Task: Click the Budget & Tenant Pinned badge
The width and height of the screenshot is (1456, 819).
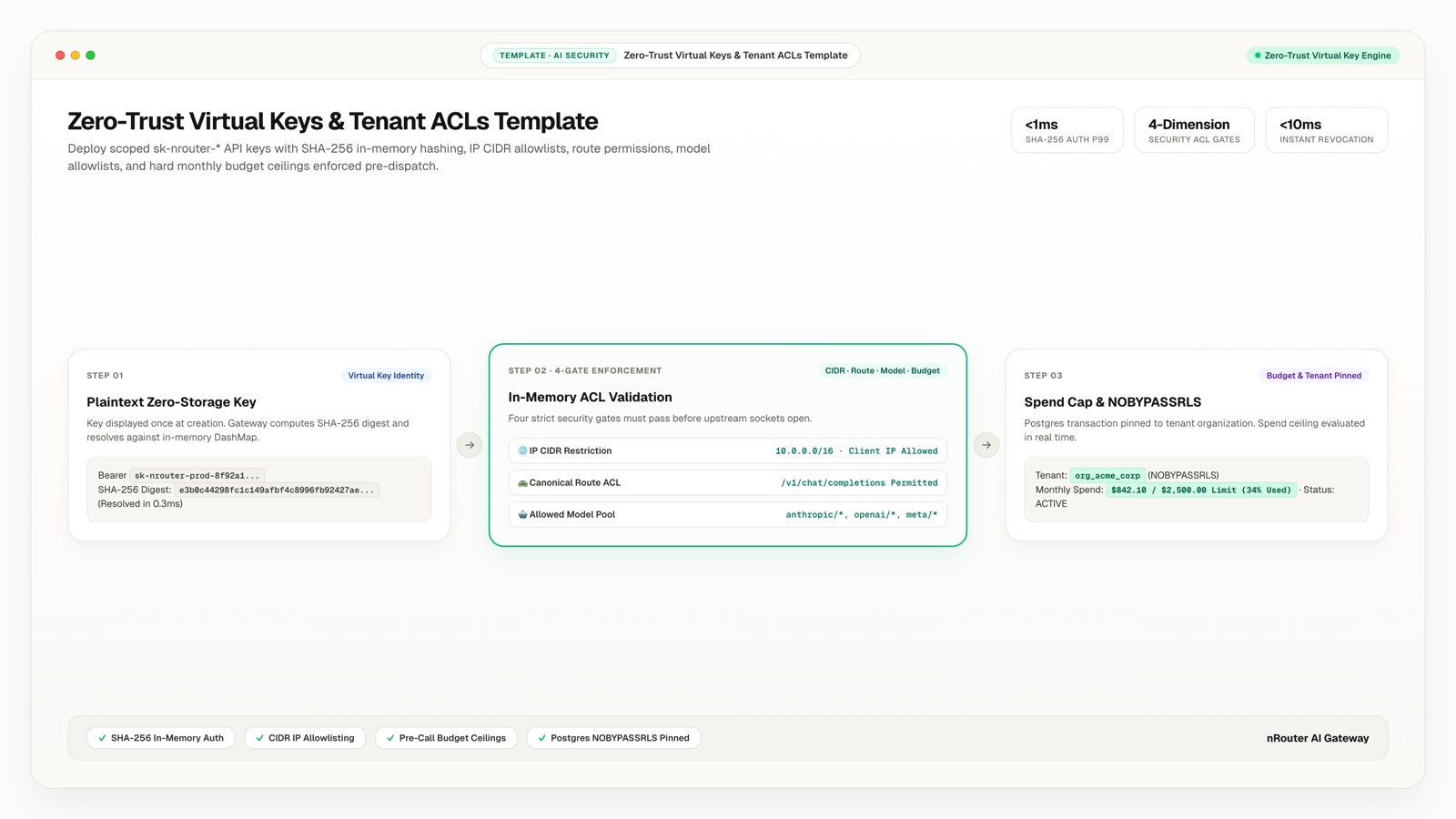Action: pyautogui.click(x=1314, y=376)
